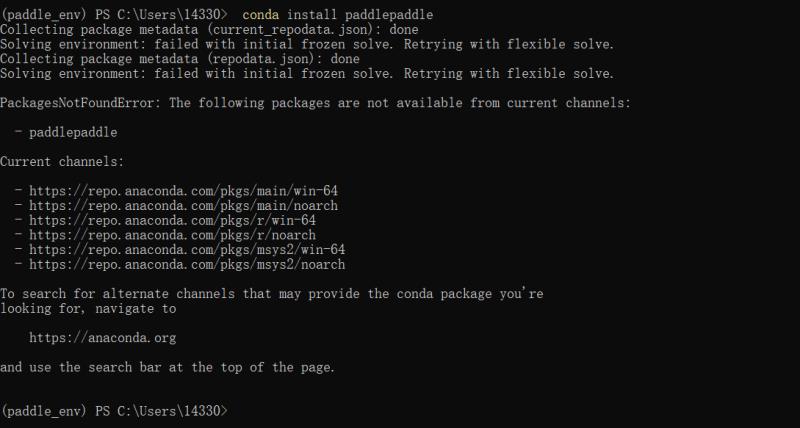Image resolution: width=800 pixels, height=428 pixels.
Task: Click the 'Collecting package metadata (repodata.json)' line
Action: (180, 59)
